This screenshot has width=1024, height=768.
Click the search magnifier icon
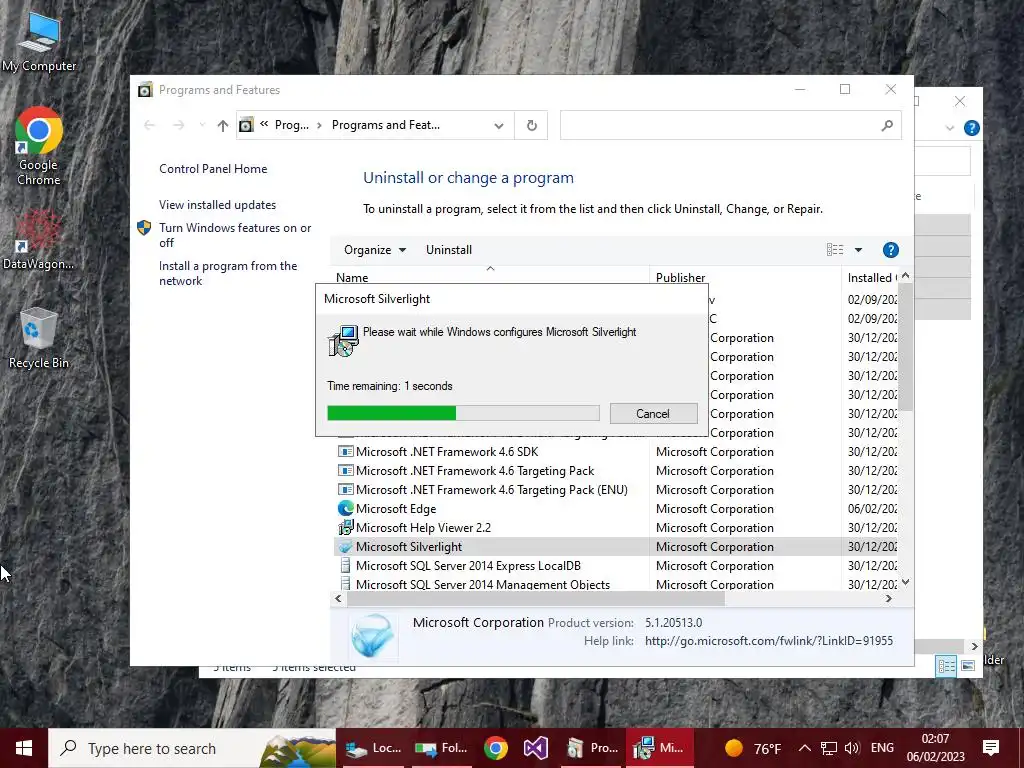tap(886, 125)
